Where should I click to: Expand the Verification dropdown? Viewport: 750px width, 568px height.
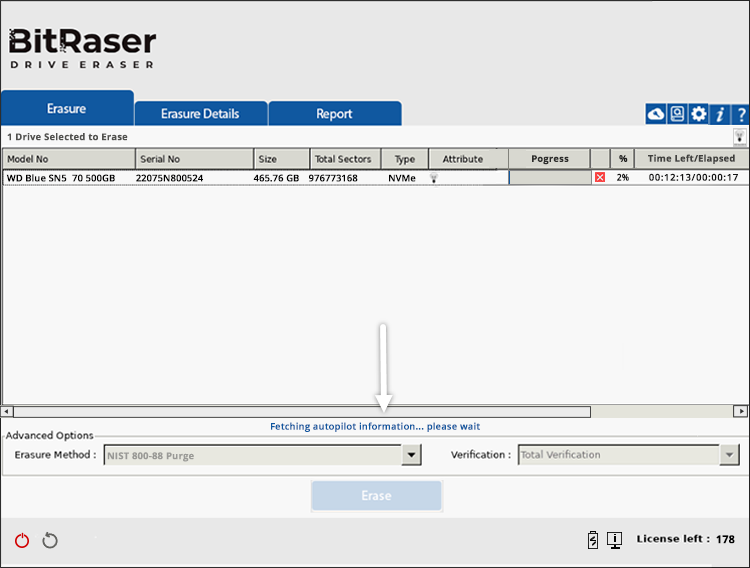(730, 455)
